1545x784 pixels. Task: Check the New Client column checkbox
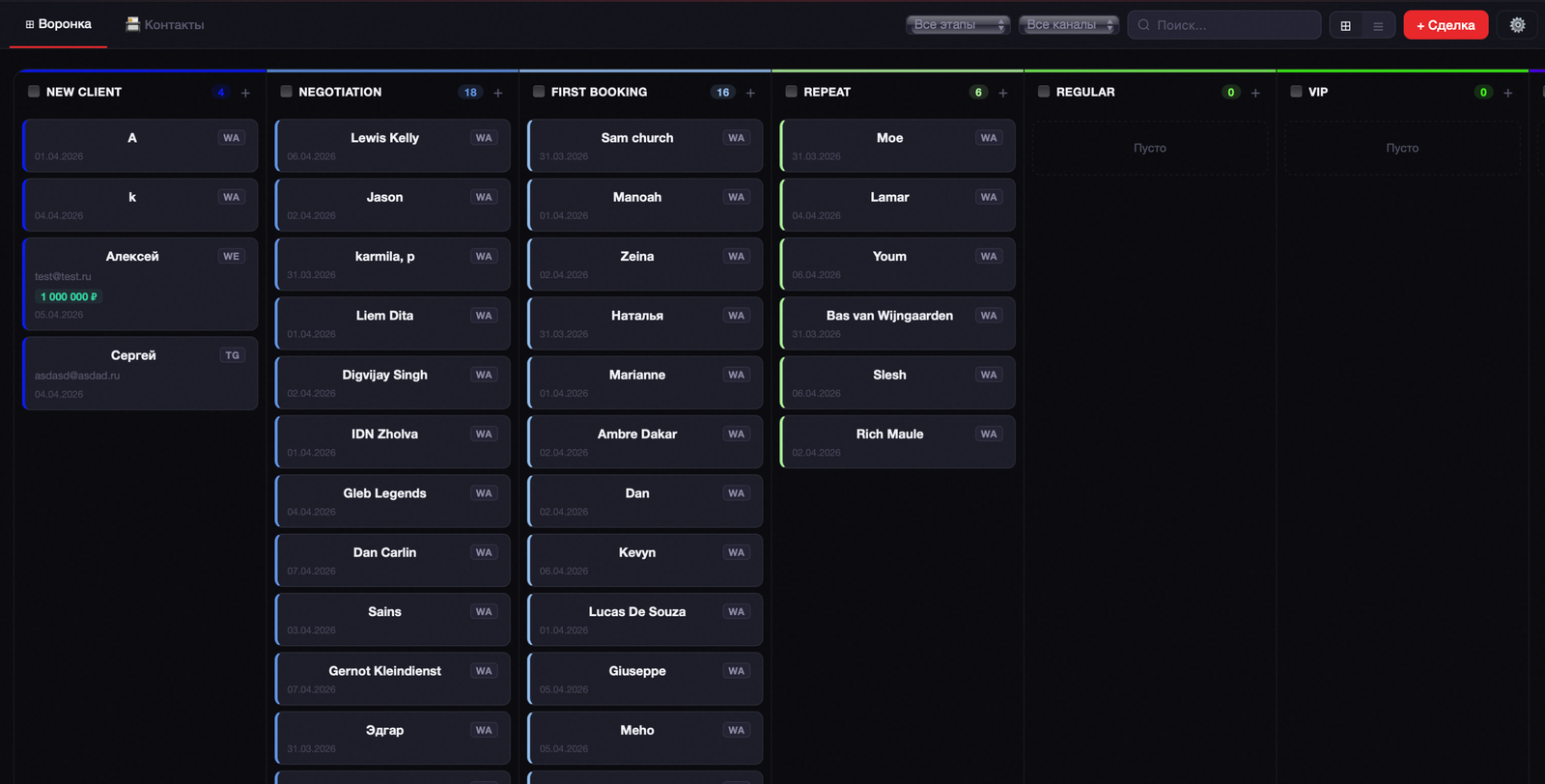[34, 92]
